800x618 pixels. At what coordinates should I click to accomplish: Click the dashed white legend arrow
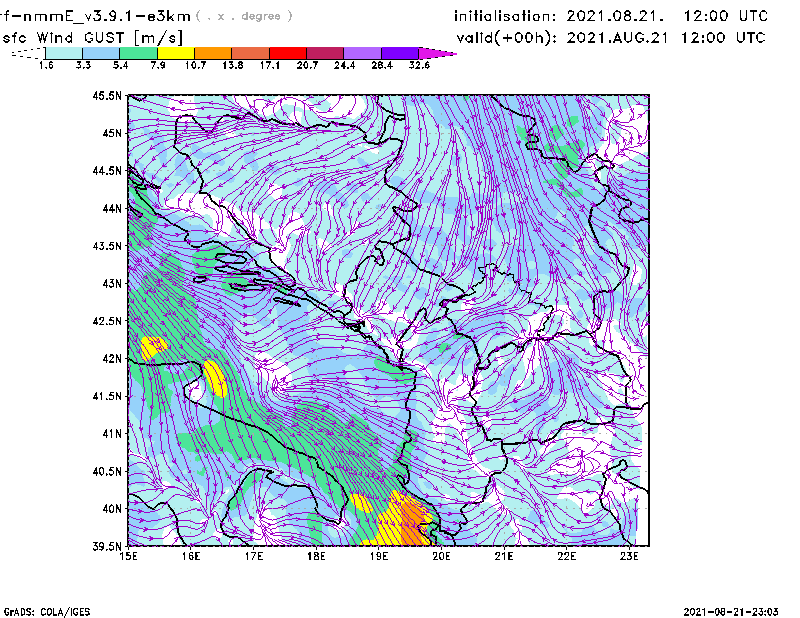pos(28,53)
